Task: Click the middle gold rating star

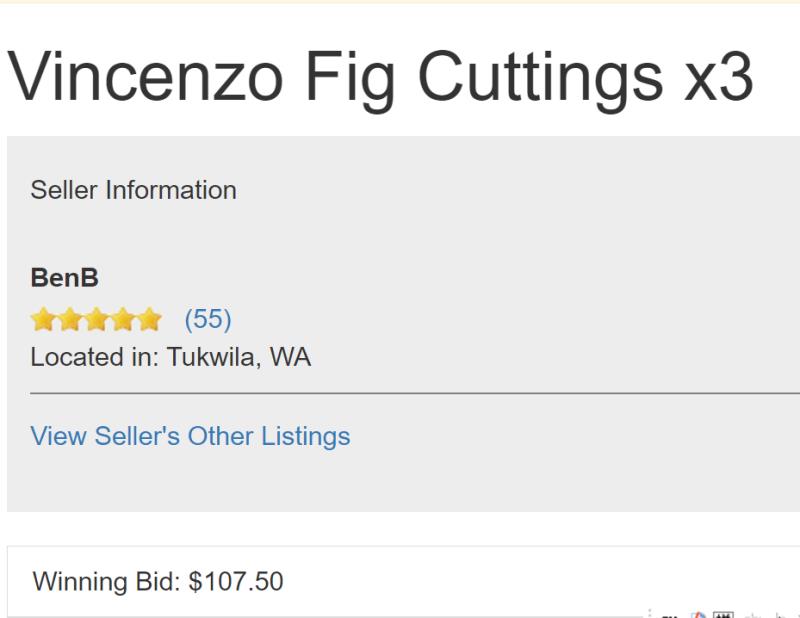Action: 96,319
